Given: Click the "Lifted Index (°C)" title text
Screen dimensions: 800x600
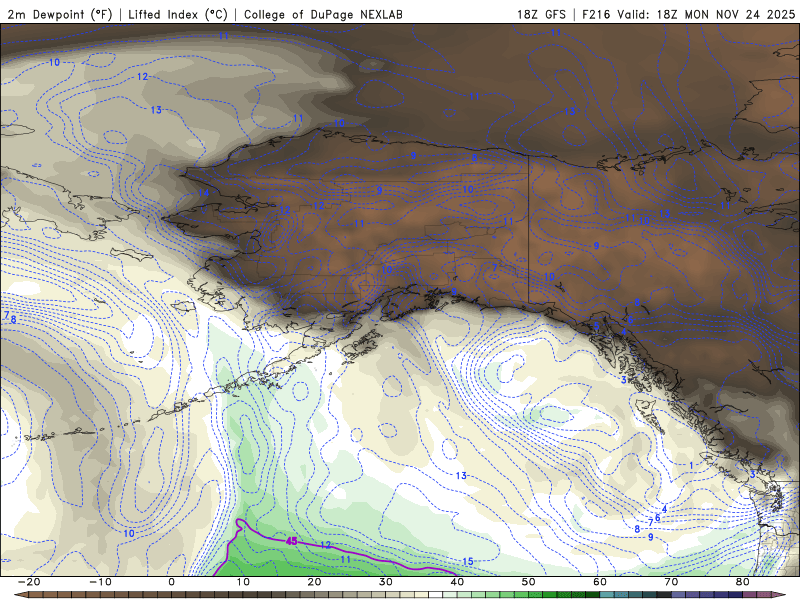Looking at the screenshot, I should tap(178, 14).
